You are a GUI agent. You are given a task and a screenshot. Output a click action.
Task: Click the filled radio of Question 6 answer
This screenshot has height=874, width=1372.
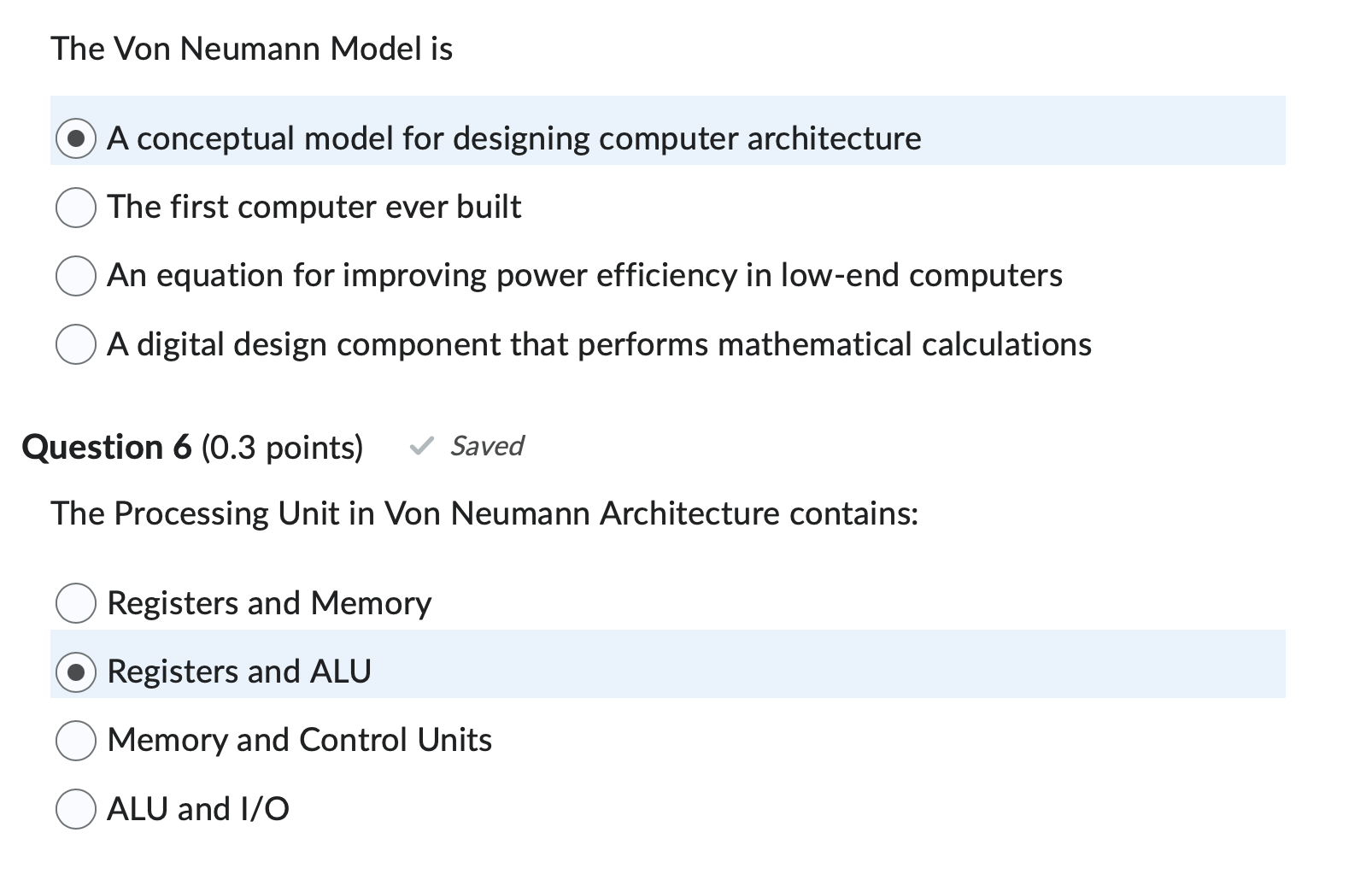click(x=76, y=672)
